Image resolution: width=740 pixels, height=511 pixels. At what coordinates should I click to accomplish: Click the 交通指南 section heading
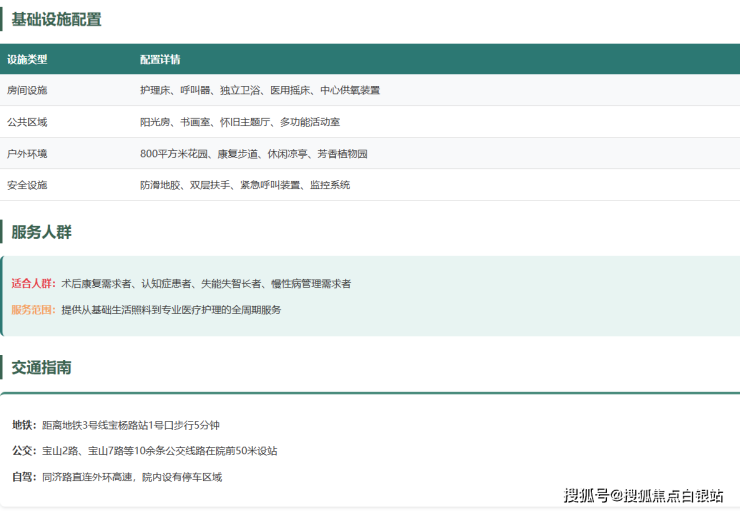pyautogui.click(x=41, y=367)
